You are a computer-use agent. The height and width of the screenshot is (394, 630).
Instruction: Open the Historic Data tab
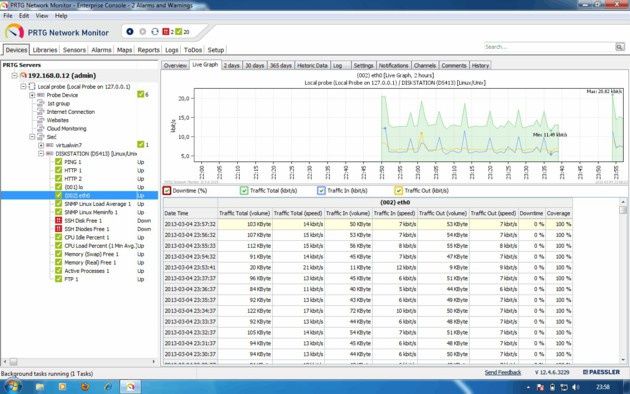(x=312, y=65)
